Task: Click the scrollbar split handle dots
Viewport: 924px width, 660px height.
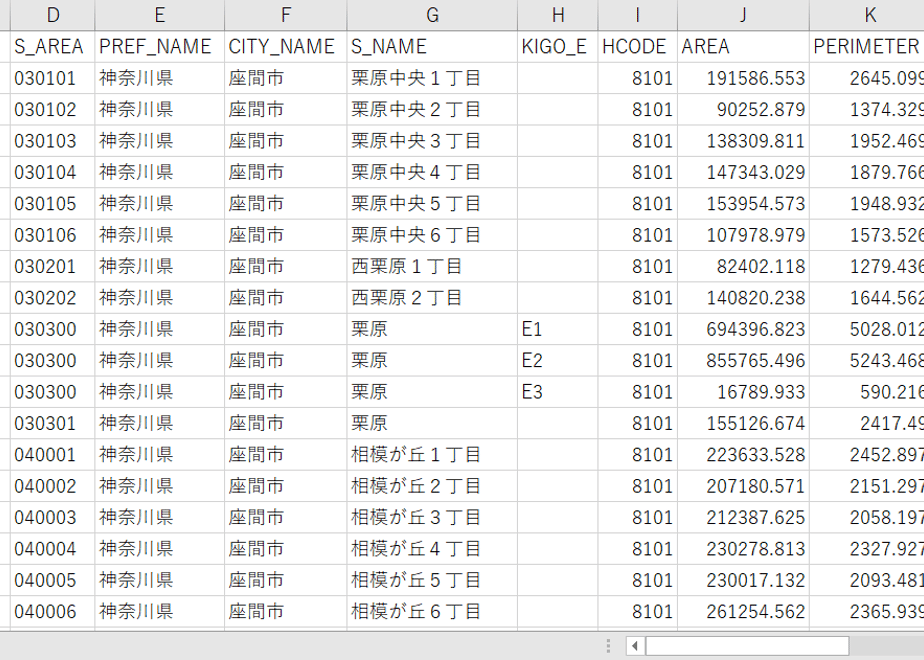Action: (x=608, y=646)
